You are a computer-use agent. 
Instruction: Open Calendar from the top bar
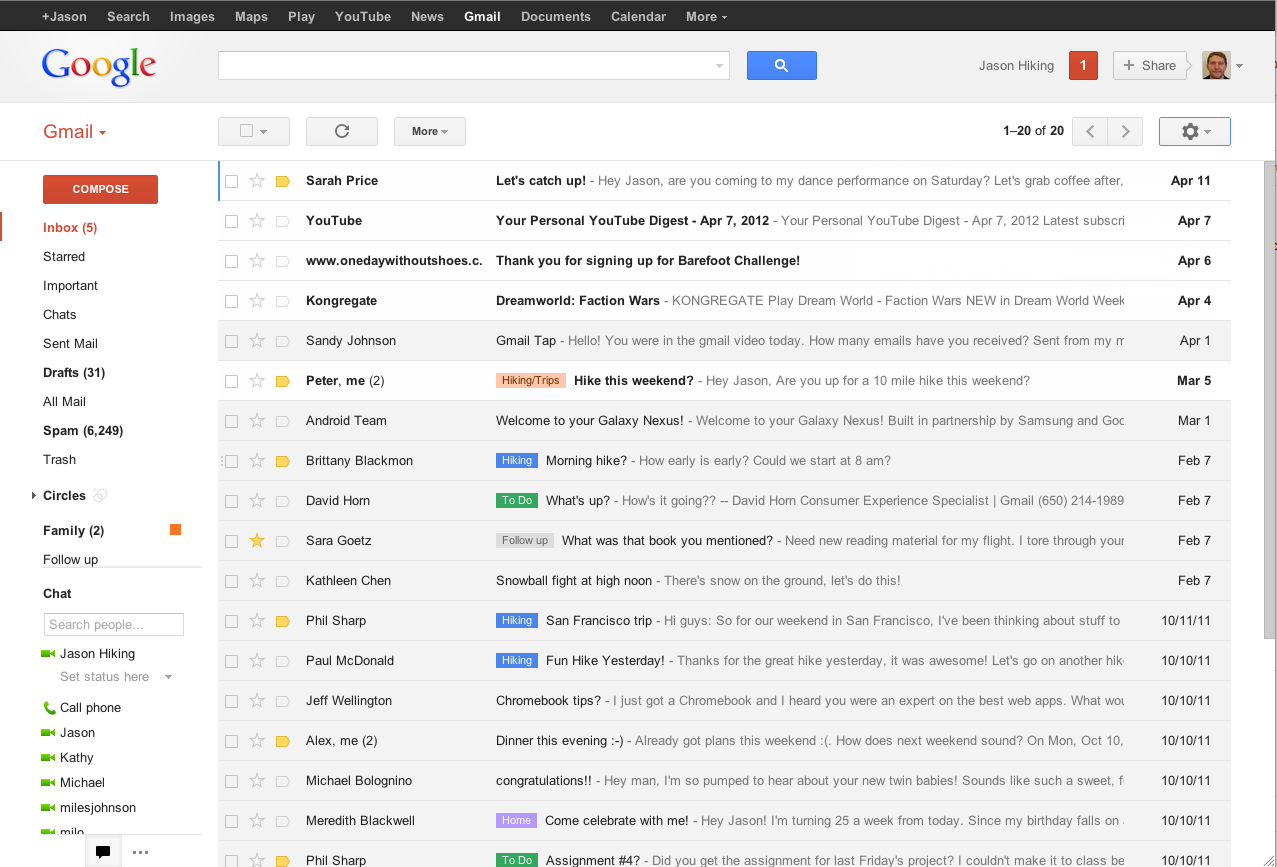(638, 16)
